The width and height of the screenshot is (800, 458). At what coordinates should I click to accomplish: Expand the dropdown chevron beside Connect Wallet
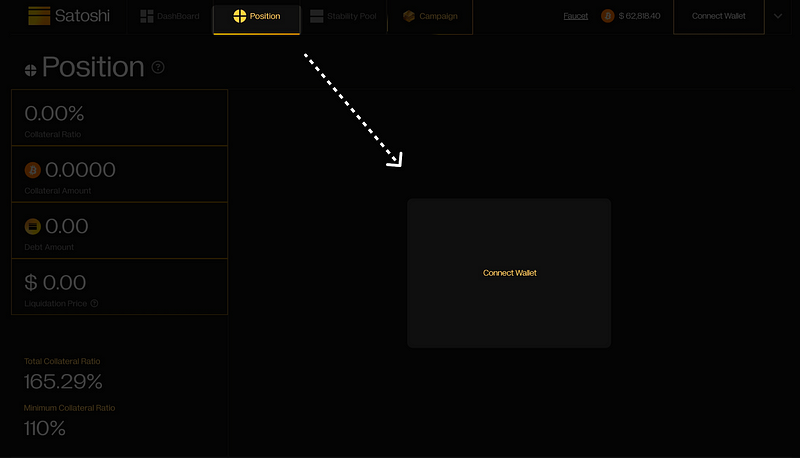[x=778, y=16]
